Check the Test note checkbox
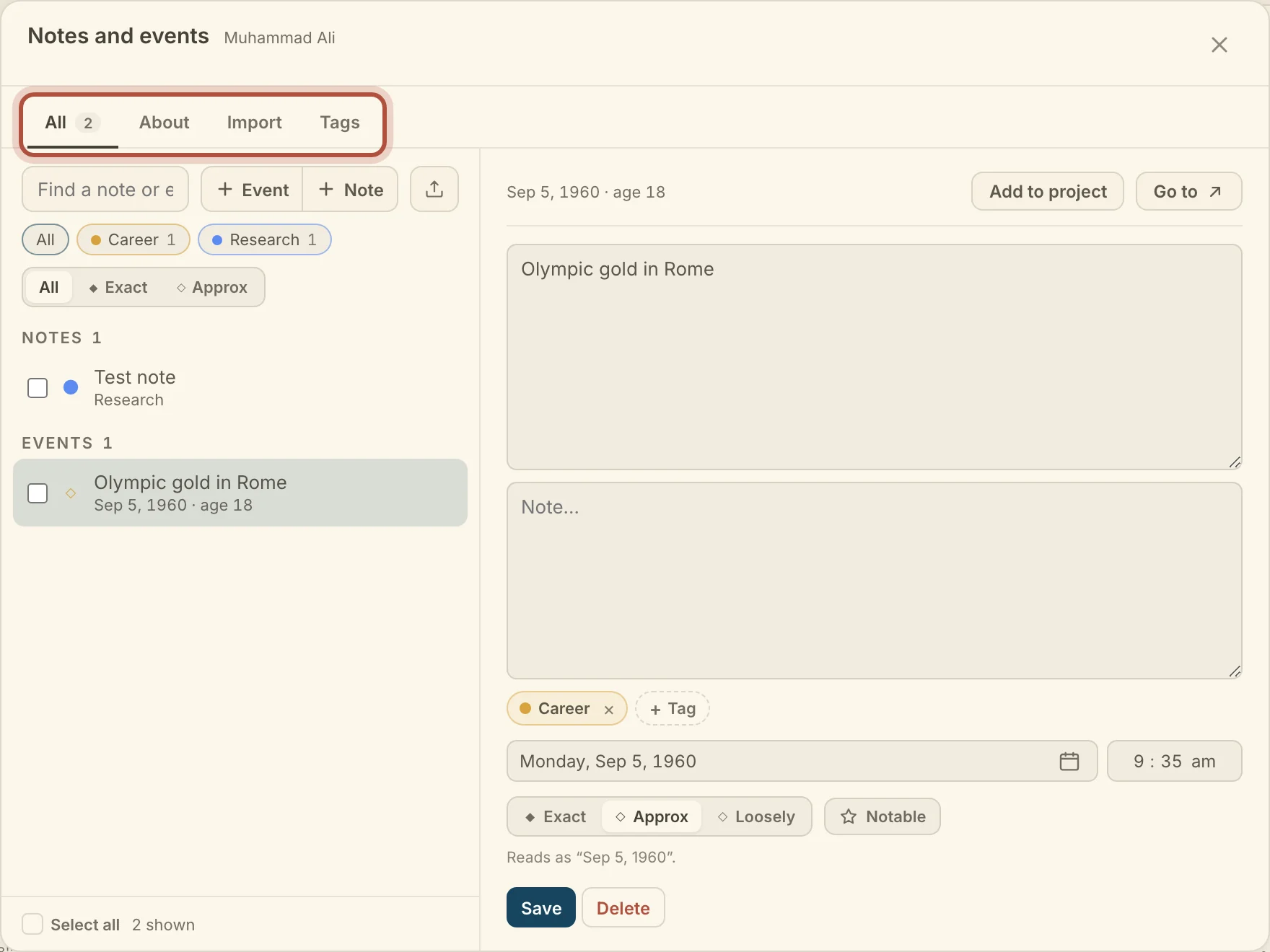The width and height of the screenshot is (1270, 952). pos(38,388)
